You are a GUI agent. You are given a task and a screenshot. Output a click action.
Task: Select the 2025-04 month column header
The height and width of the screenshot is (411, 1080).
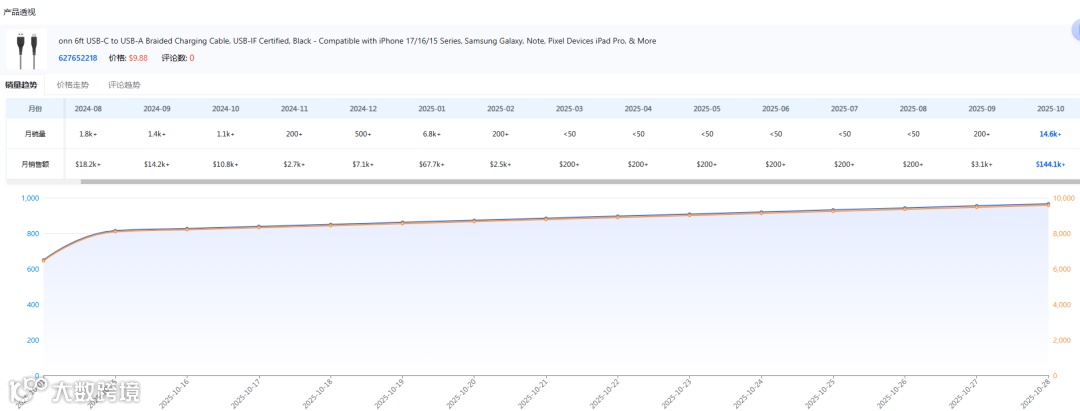click(638, 109)
